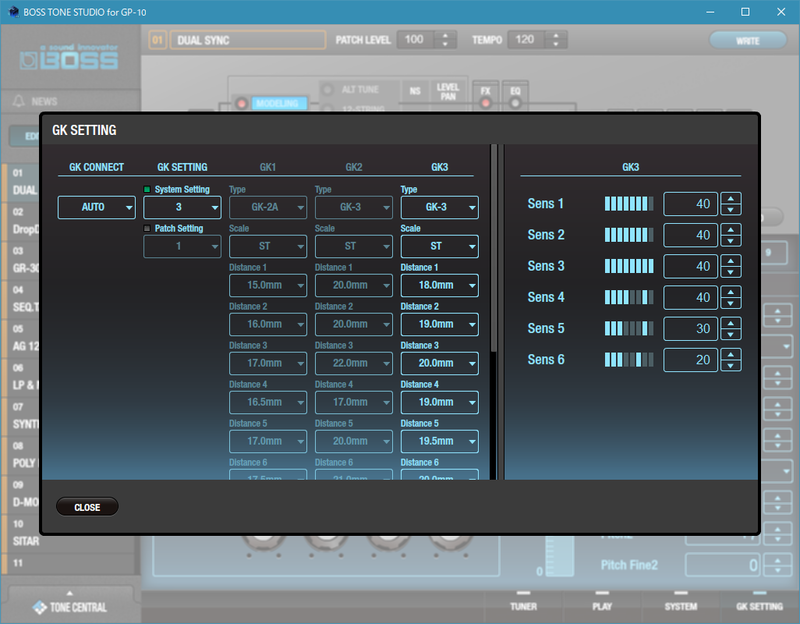The image size is (800, 624).
Task: Click the PATCH LEVEL value field
Action: [x=416, y=40]
